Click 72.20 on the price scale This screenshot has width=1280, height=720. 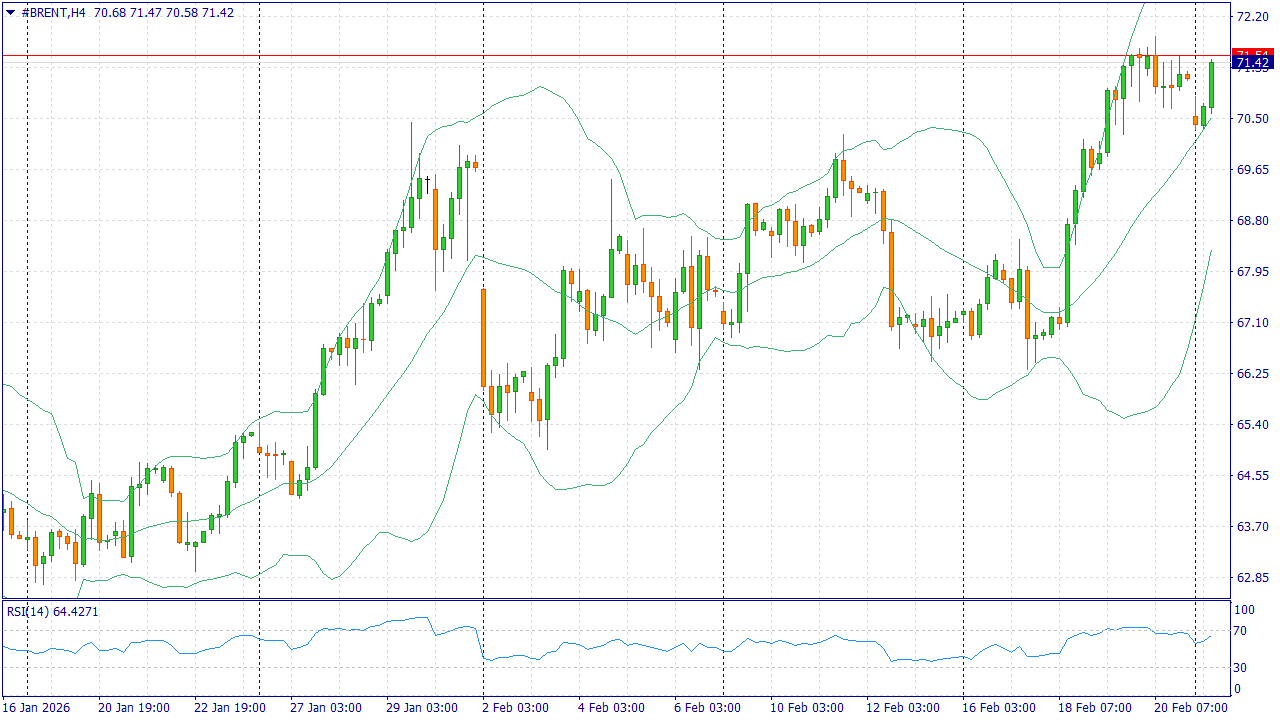(x=1252, y=17)
